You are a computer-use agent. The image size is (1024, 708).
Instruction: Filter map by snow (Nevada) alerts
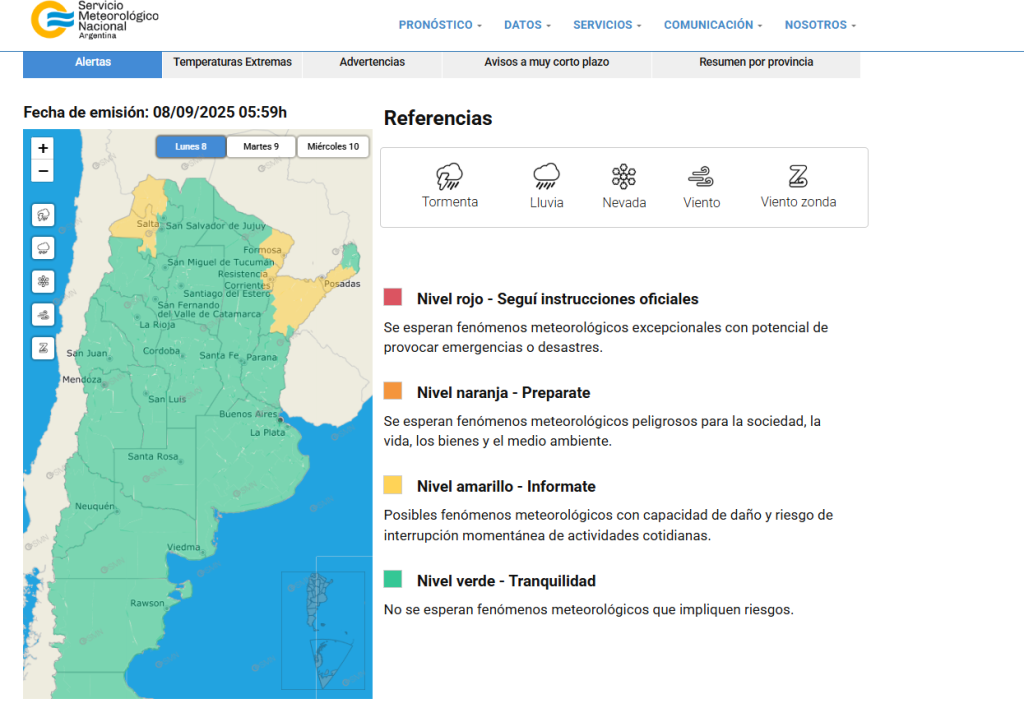tap(43, 281)
